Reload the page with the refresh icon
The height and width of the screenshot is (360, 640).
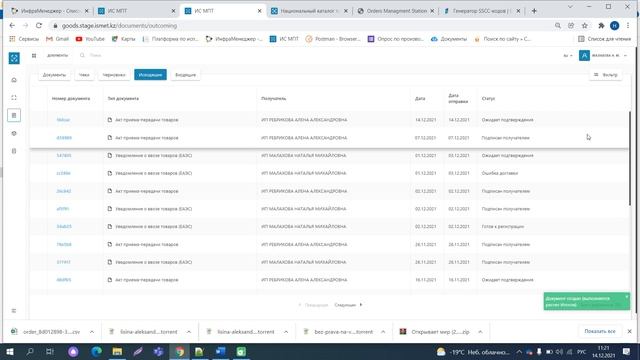click(39, 25)
